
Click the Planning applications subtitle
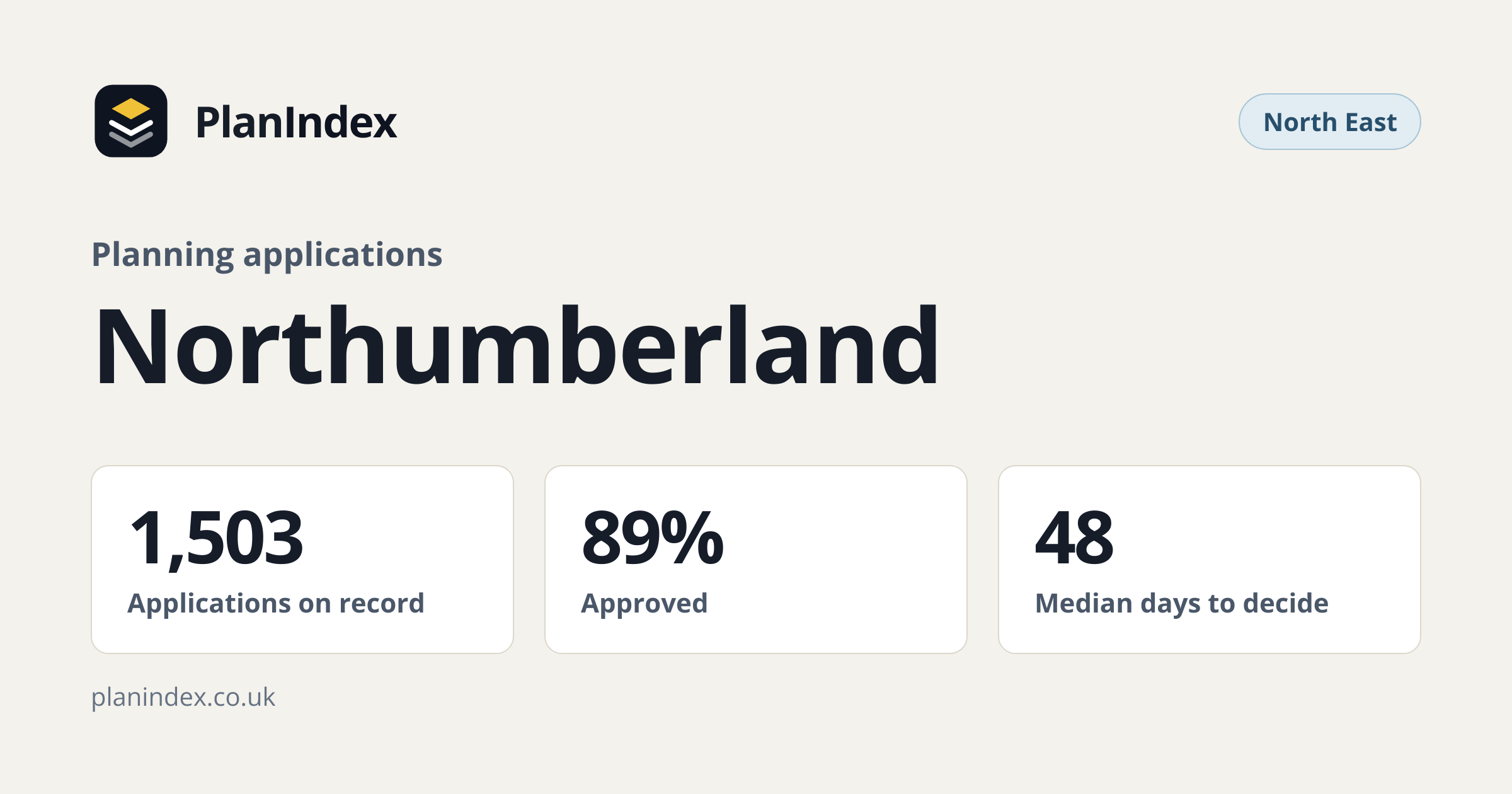(267, 255)
